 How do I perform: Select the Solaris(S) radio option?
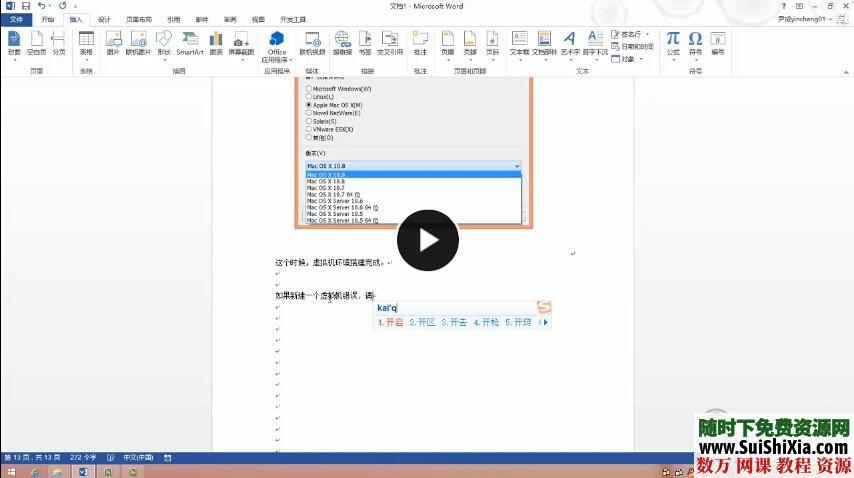308,121
